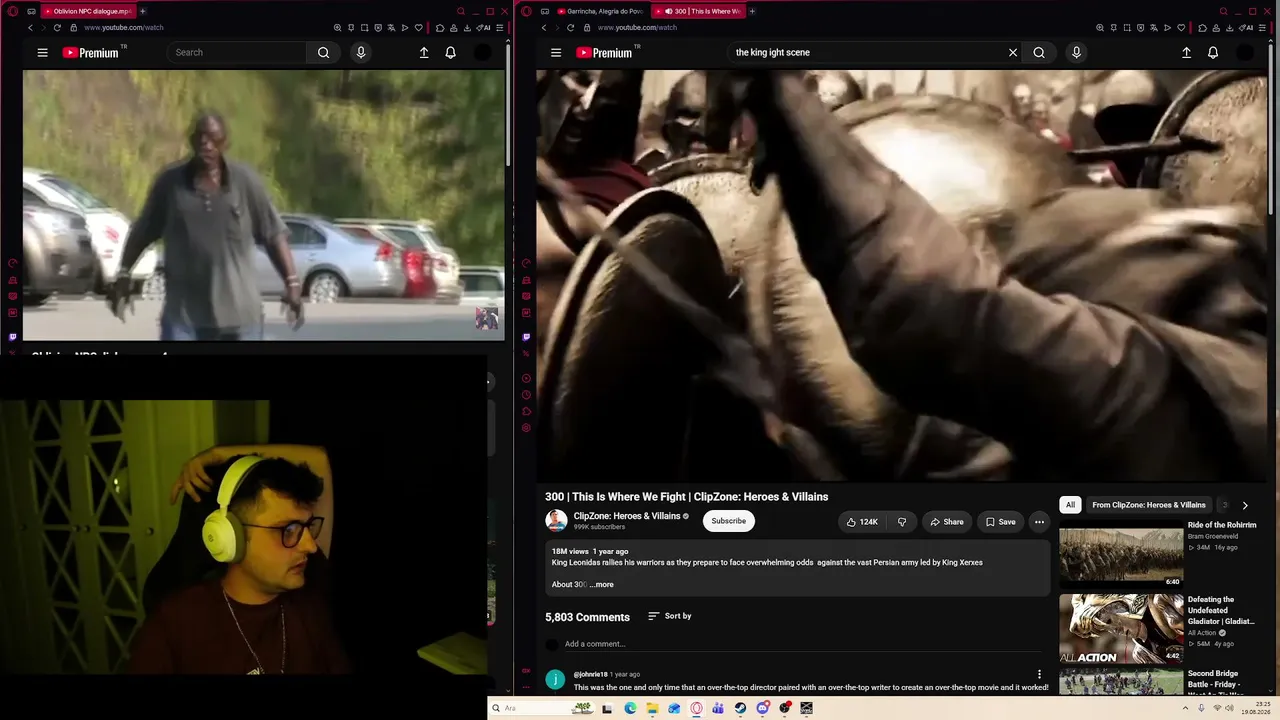Open notifications bell in right YouTube window
Image resolution: width=1280 pixels, height=720 pixels.
click(x=1213, y=53)
